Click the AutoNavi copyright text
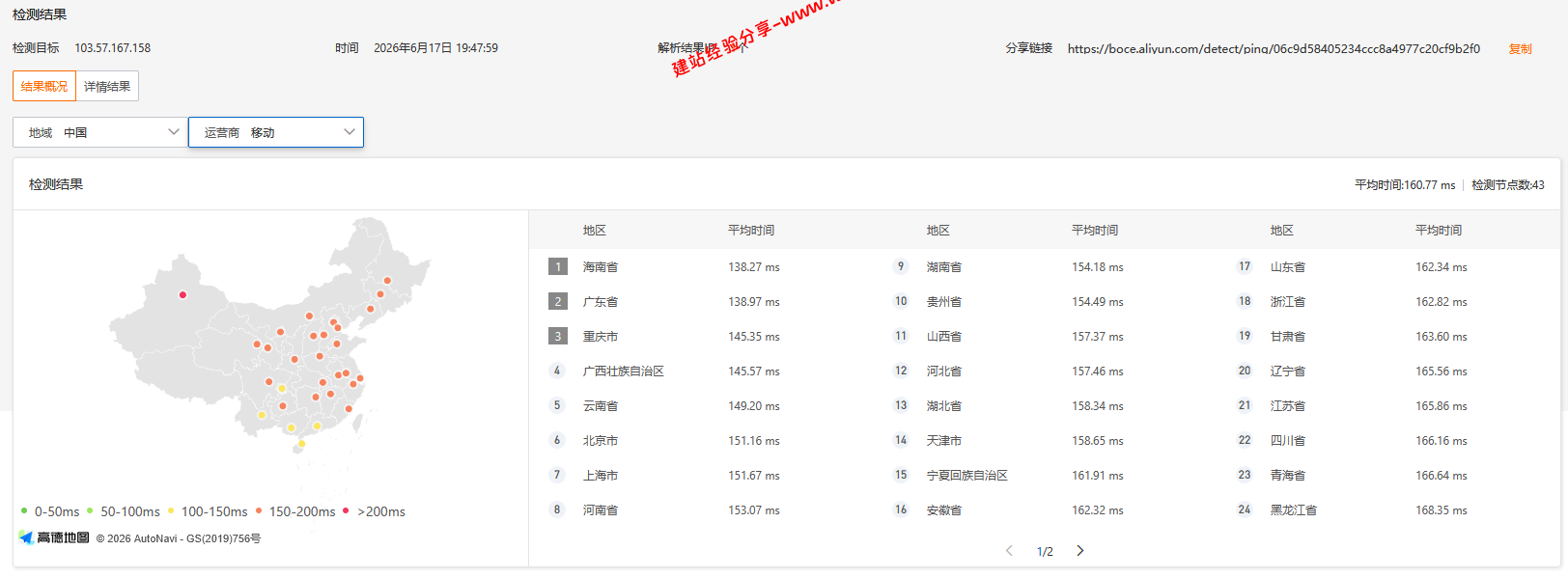 point(179,538)
